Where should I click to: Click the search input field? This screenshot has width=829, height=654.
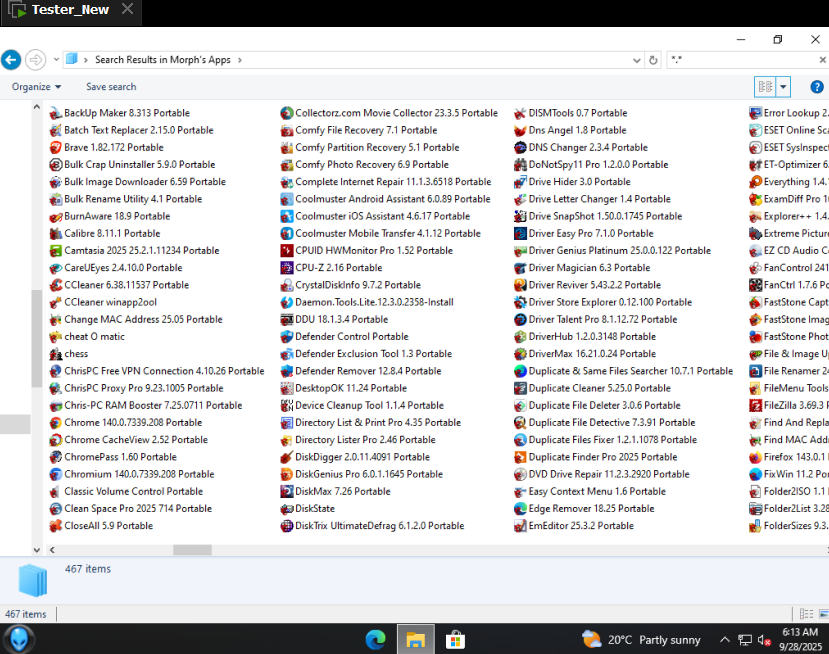[x=743, y=60]
